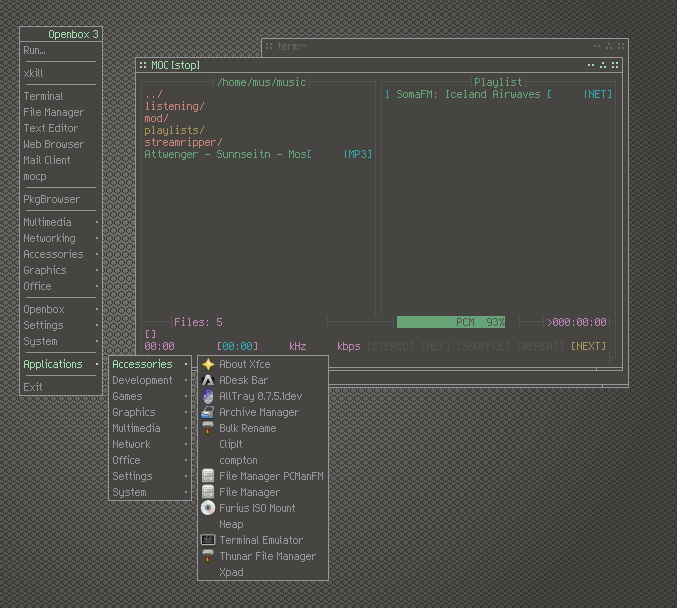Click the AllTray icon
This screenshot has height=608, width=677.
208,396
